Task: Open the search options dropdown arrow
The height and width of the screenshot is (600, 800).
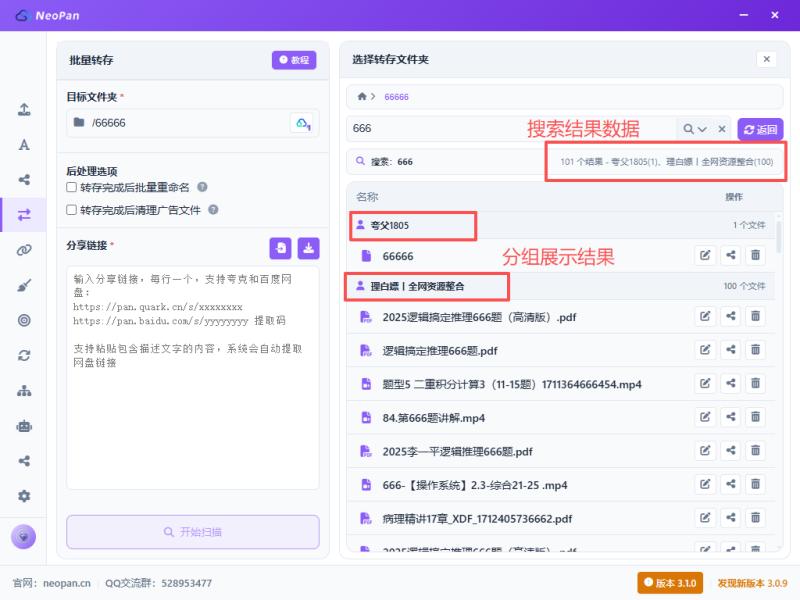Action: pos(702,129)
